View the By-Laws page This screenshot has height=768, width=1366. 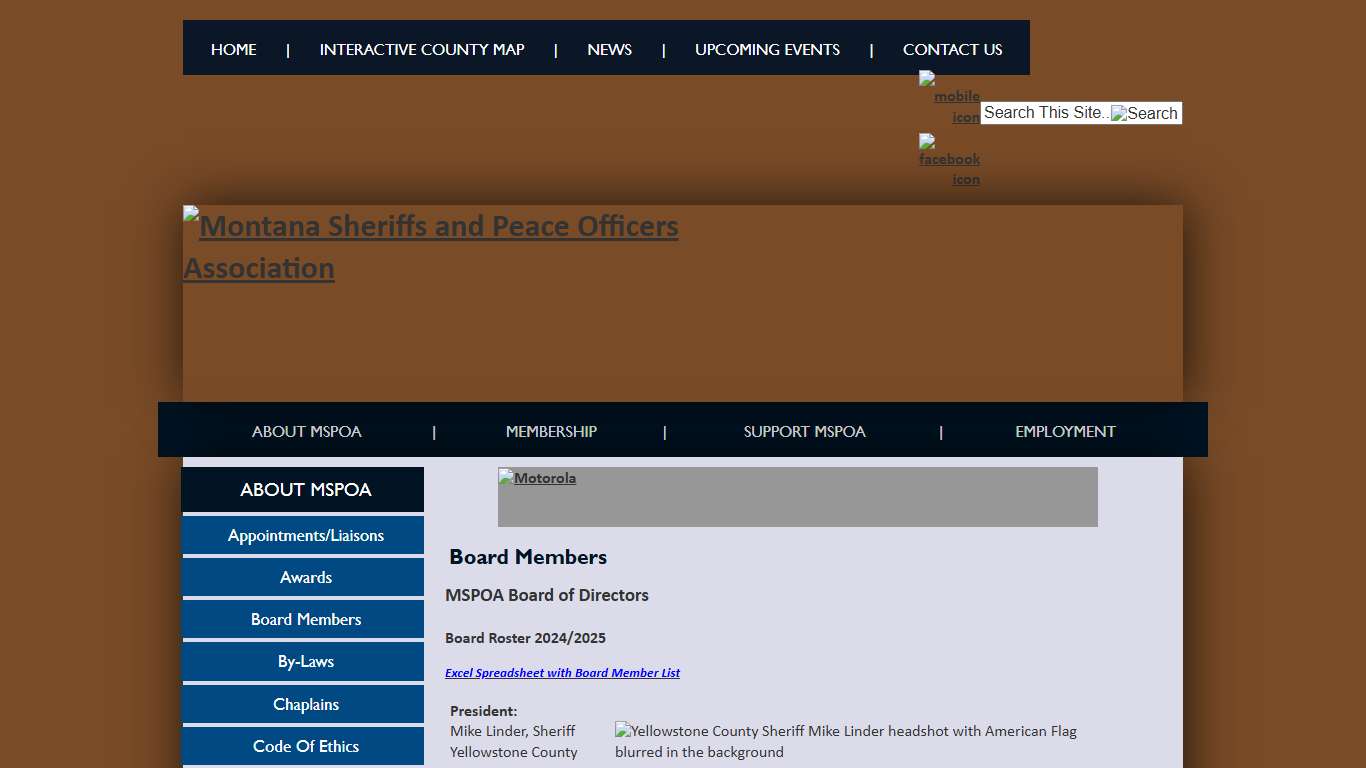pos(306,661)
